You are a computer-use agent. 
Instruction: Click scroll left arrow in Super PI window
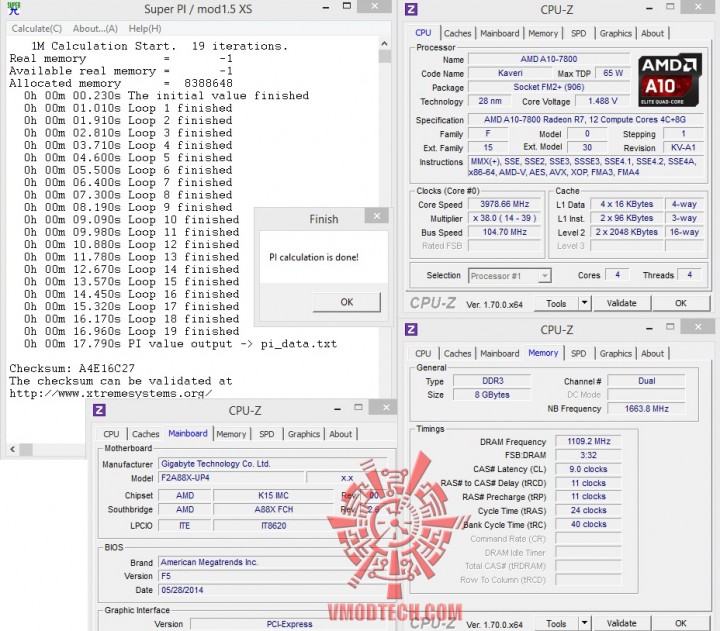(x=12, y=449)
